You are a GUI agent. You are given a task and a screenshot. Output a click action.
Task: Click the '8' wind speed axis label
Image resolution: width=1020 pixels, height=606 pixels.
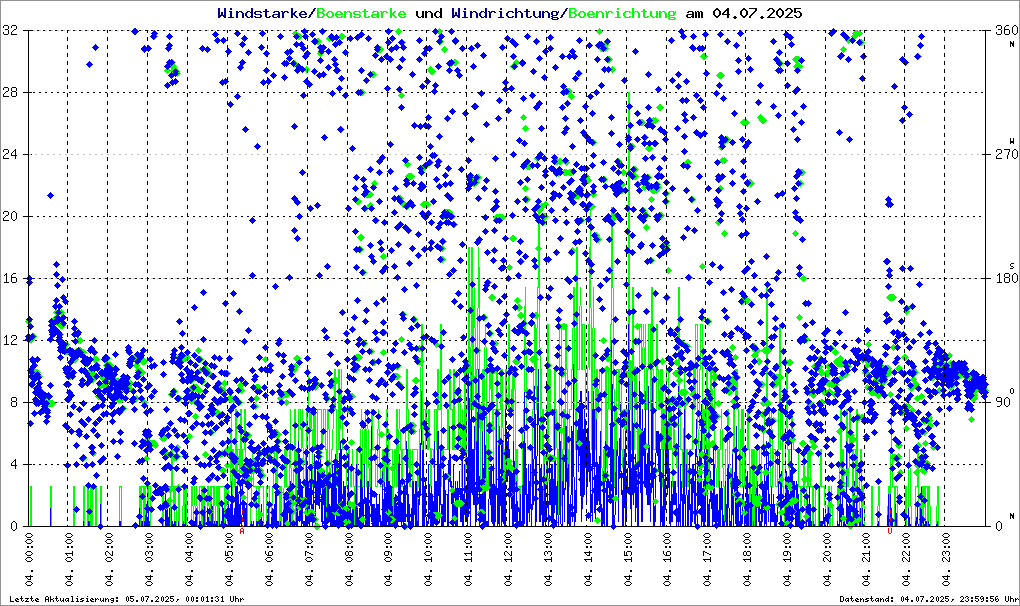click(14, 402)
